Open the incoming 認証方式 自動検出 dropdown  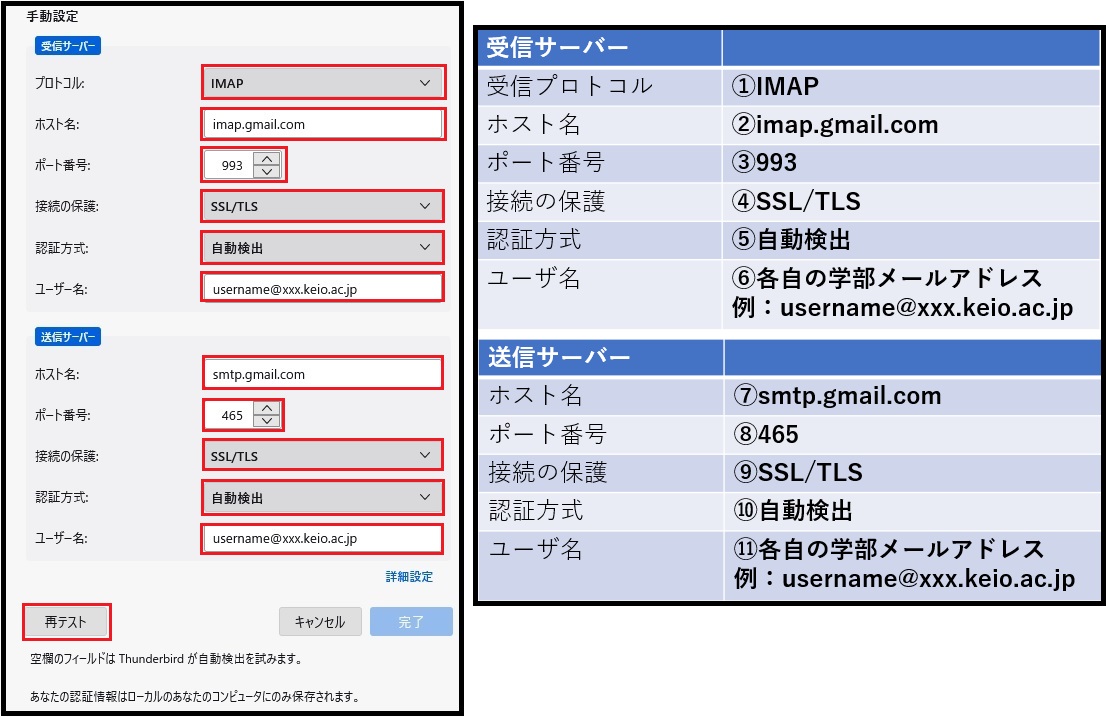coord(323,248)
